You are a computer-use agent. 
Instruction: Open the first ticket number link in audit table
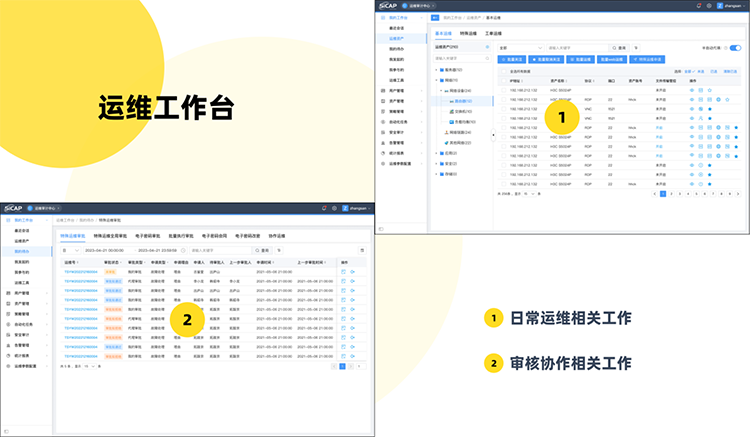pyautogui.click(x=78, y=271)
